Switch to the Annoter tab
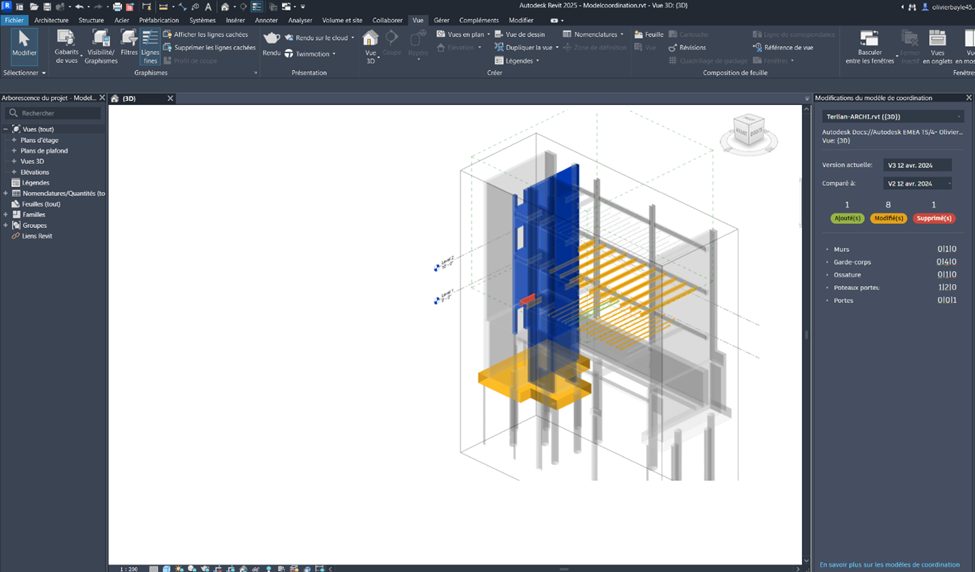Image resolution: width=975 pixels, height=572 pixels. (x=266, y=21)
